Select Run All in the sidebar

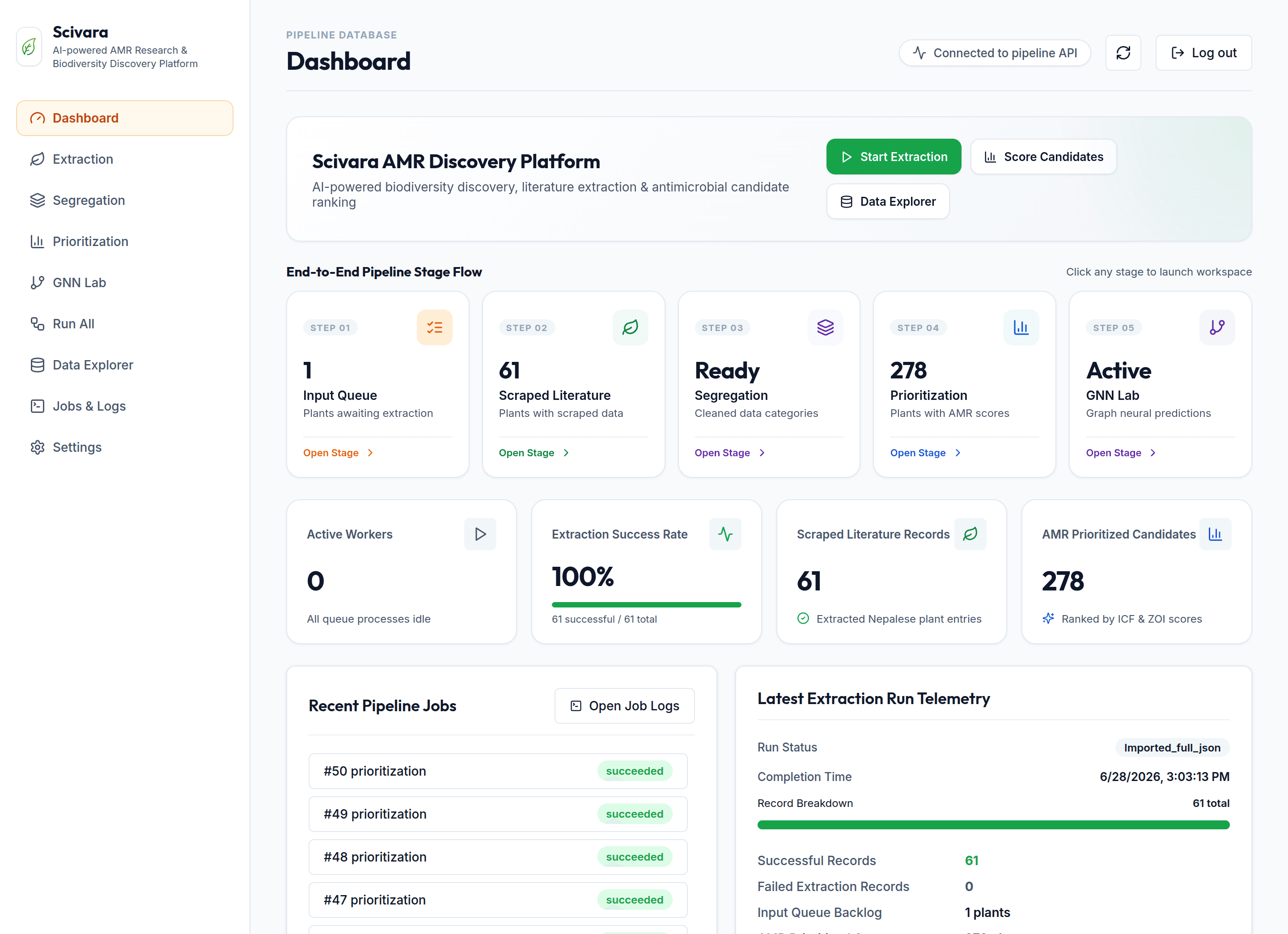tap(124, 324)
